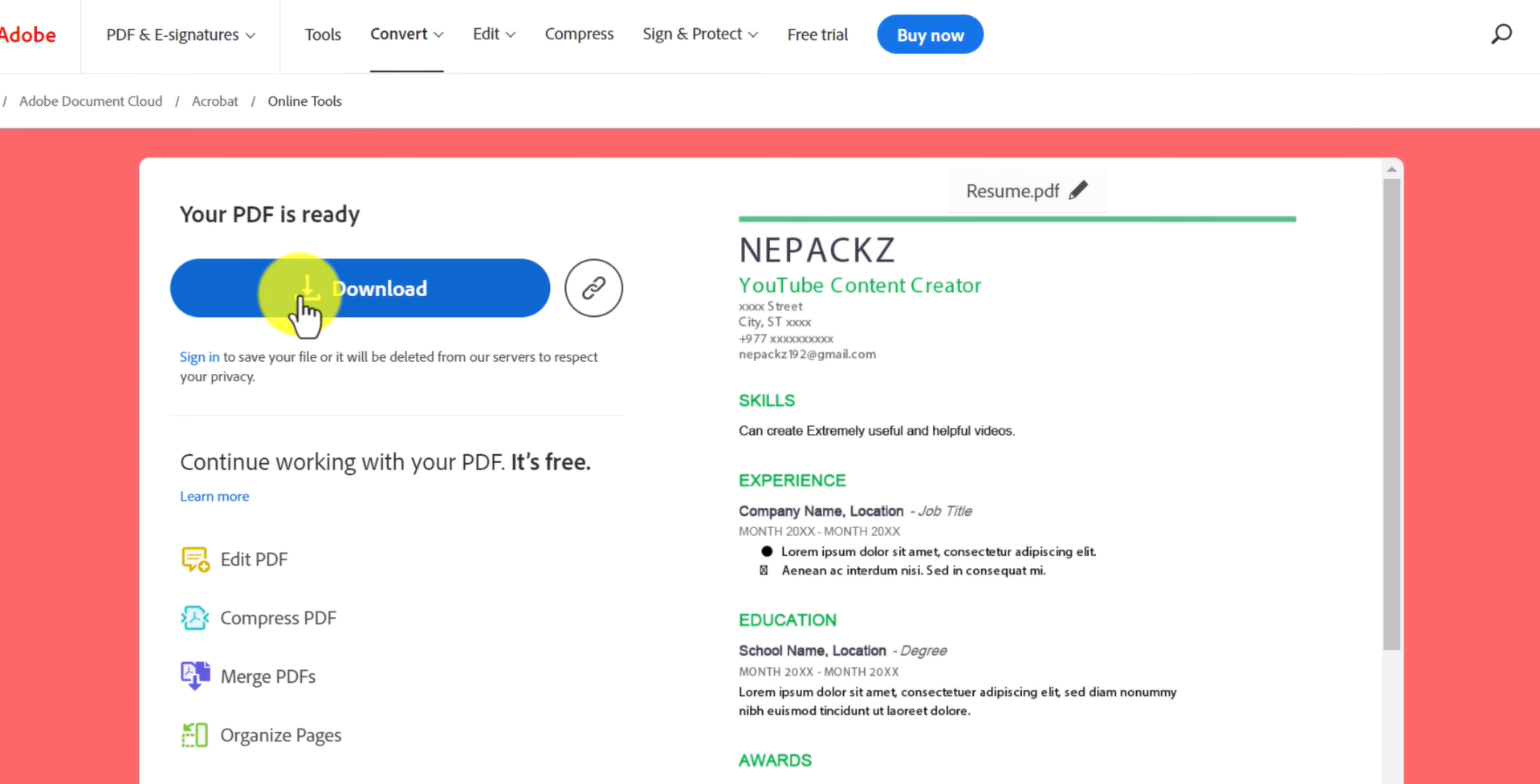Expand the Edit dropdown in the navbar
The height and width of the screenshot is (784, 1540).
494,34
